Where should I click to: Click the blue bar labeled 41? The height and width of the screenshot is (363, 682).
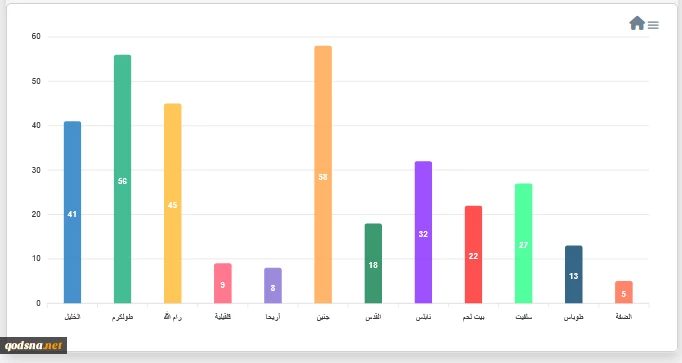72,212
